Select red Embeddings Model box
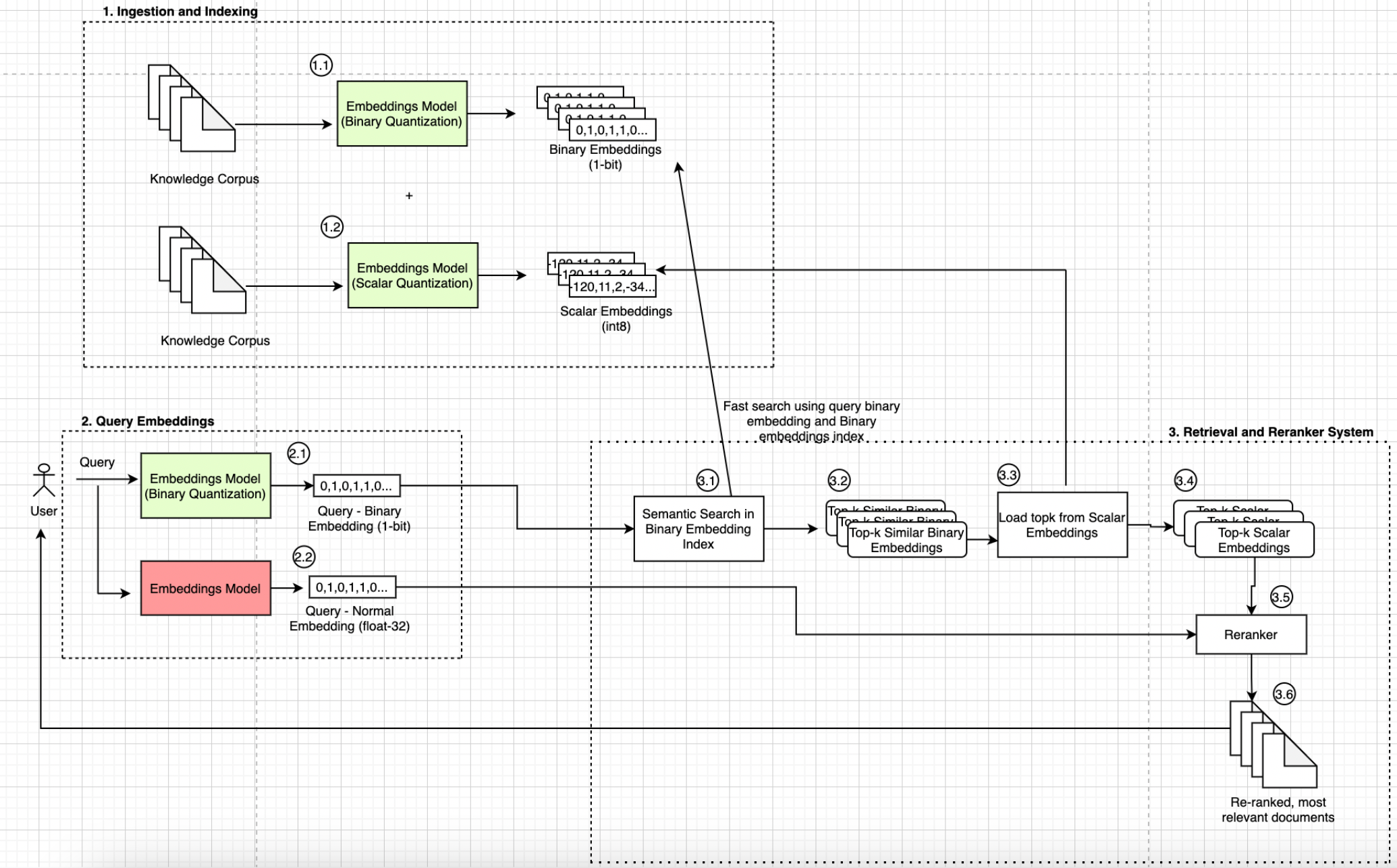The width and height of the screenshot is (1397, 868). point(205,588)
